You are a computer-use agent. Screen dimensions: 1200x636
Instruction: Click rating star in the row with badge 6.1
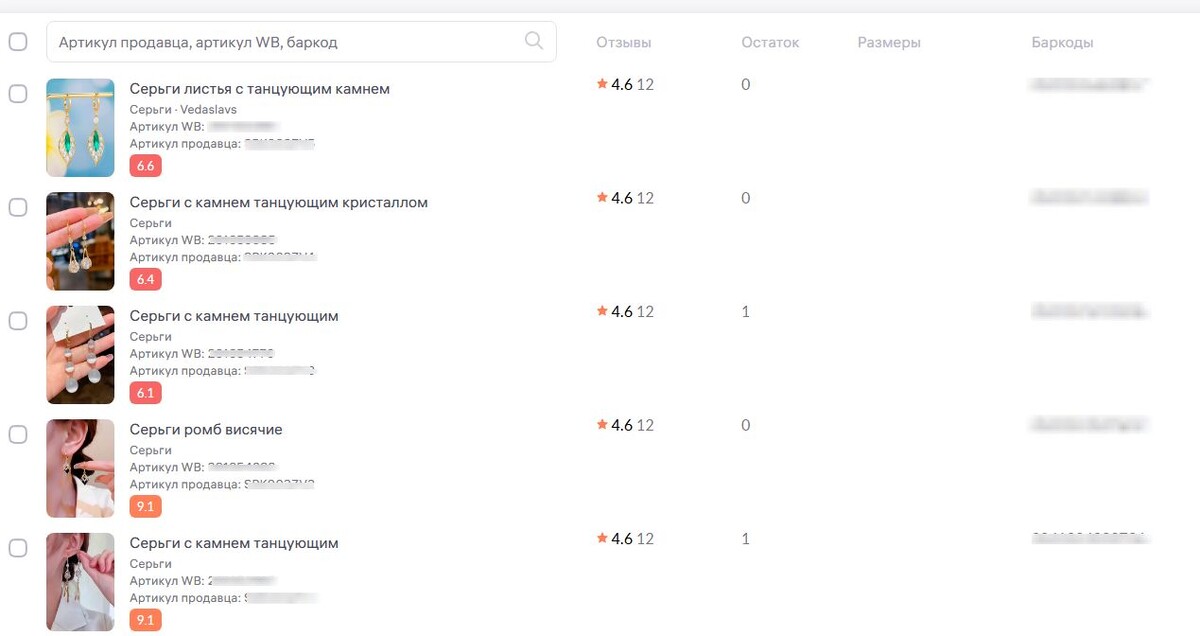pyautogui.click(x=602, y=311)
